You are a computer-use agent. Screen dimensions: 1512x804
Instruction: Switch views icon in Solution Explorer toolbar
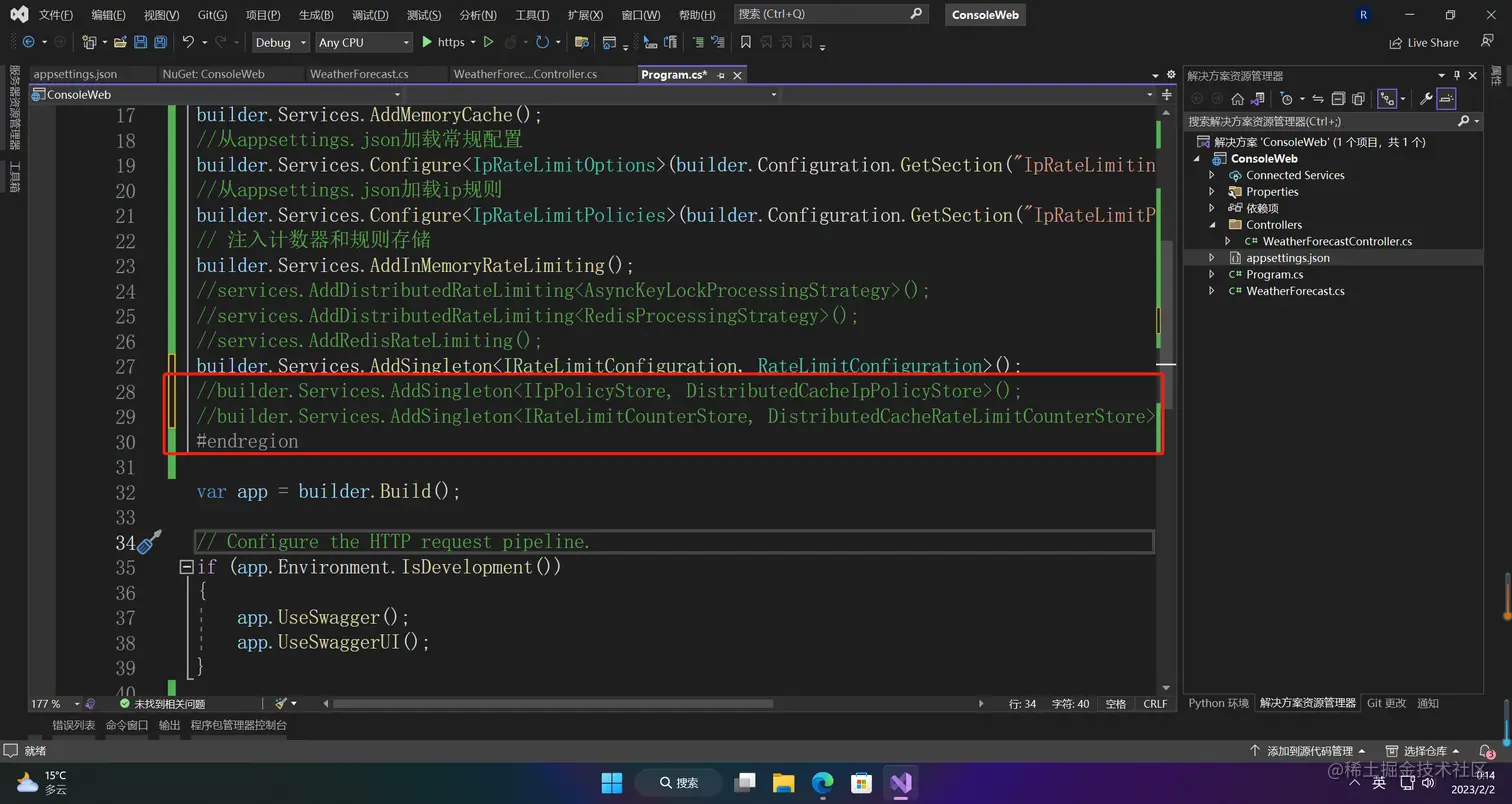coord(1257,99)
